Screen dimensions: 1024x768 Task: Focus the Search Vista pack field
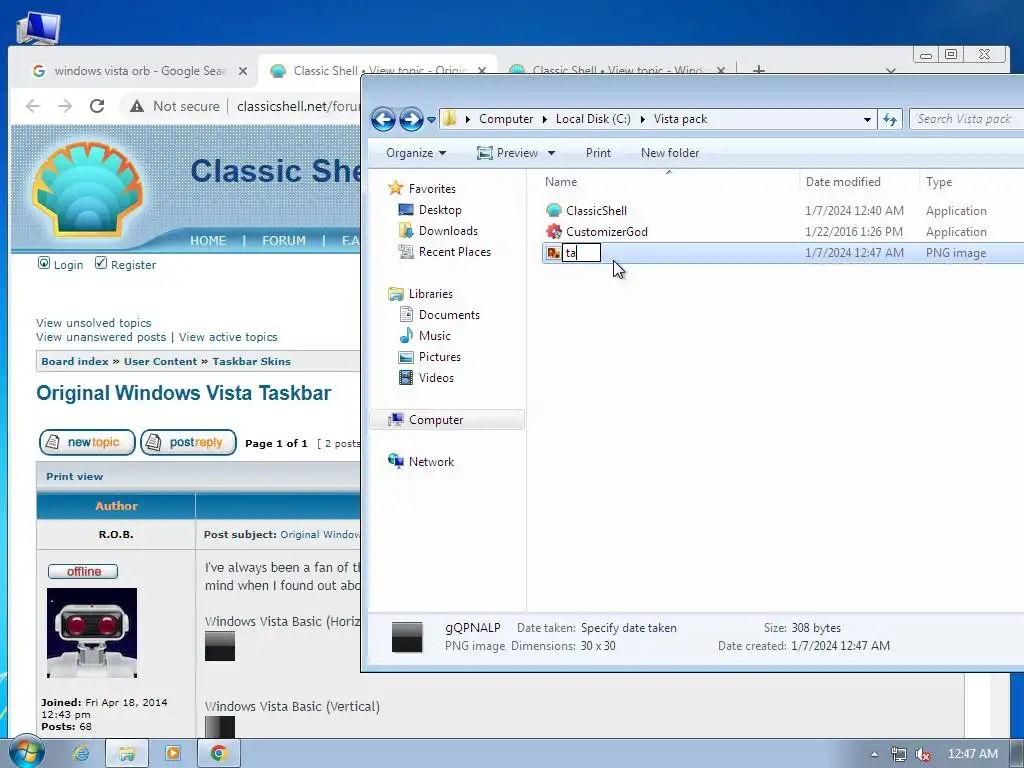click(x=967, y=119)
